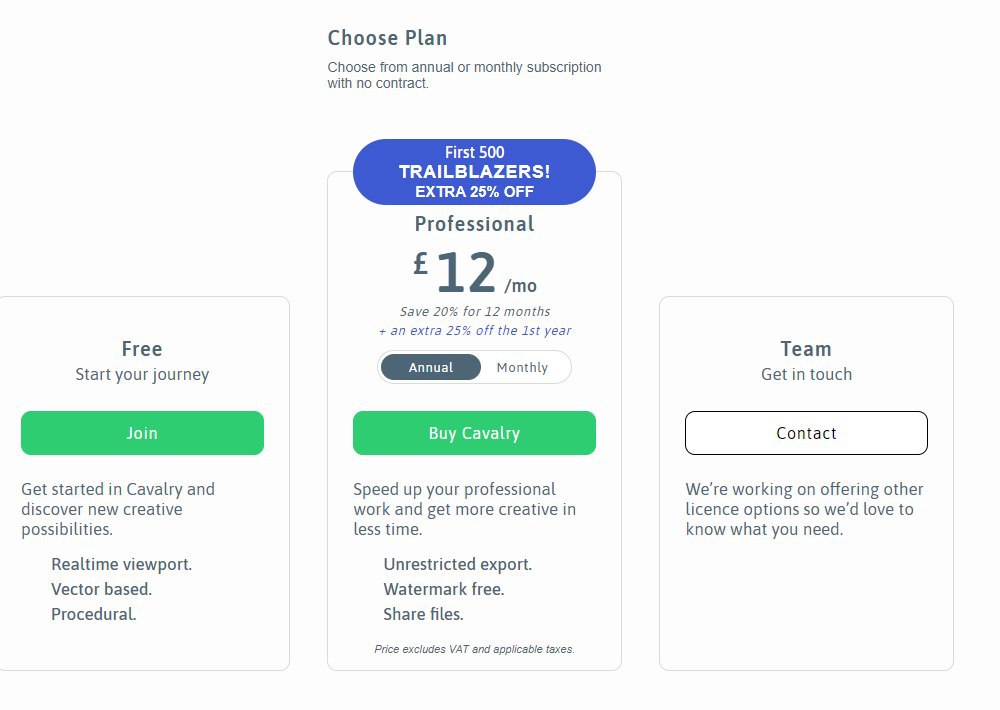This screenshot has width=1000, height=710.
Task: Click the green Join button
Action: tap(142, 433)
